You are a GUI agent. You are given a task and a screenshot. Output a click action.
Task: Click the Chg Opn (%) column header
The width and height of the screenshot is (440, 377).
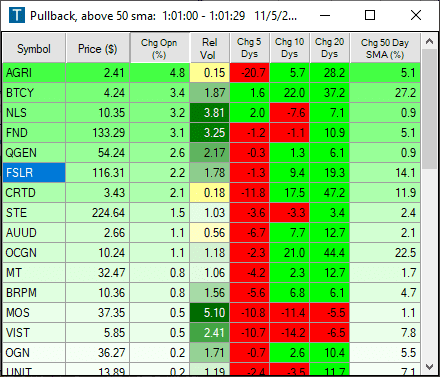(159, 48)
